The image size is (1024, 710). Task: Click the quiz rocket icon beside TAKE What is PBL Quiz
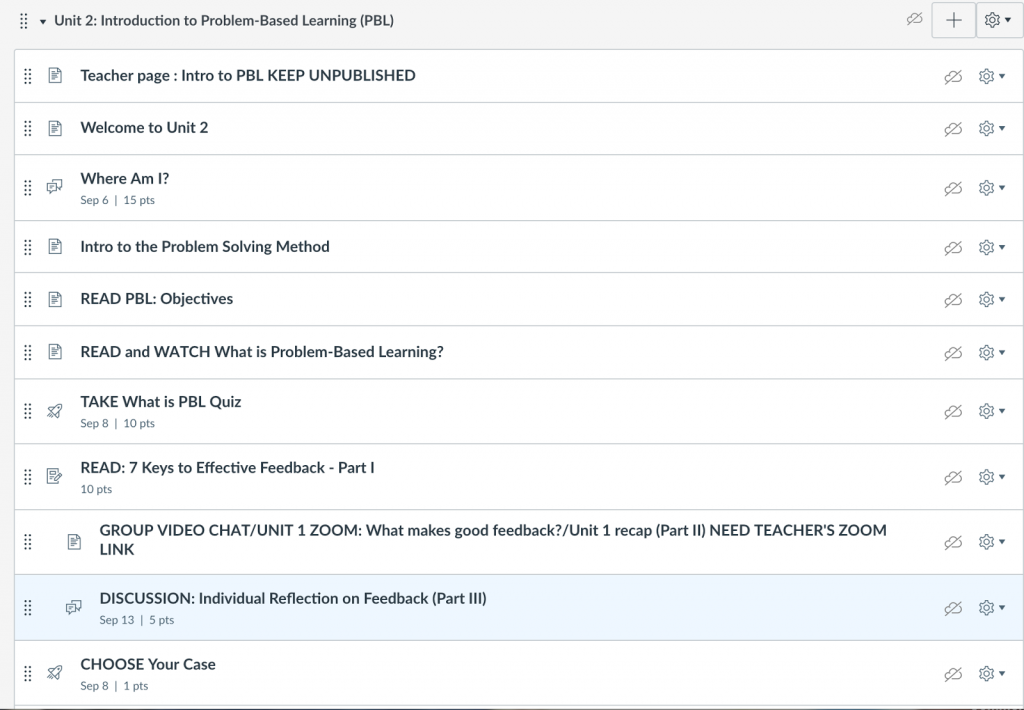coord(55,411)
